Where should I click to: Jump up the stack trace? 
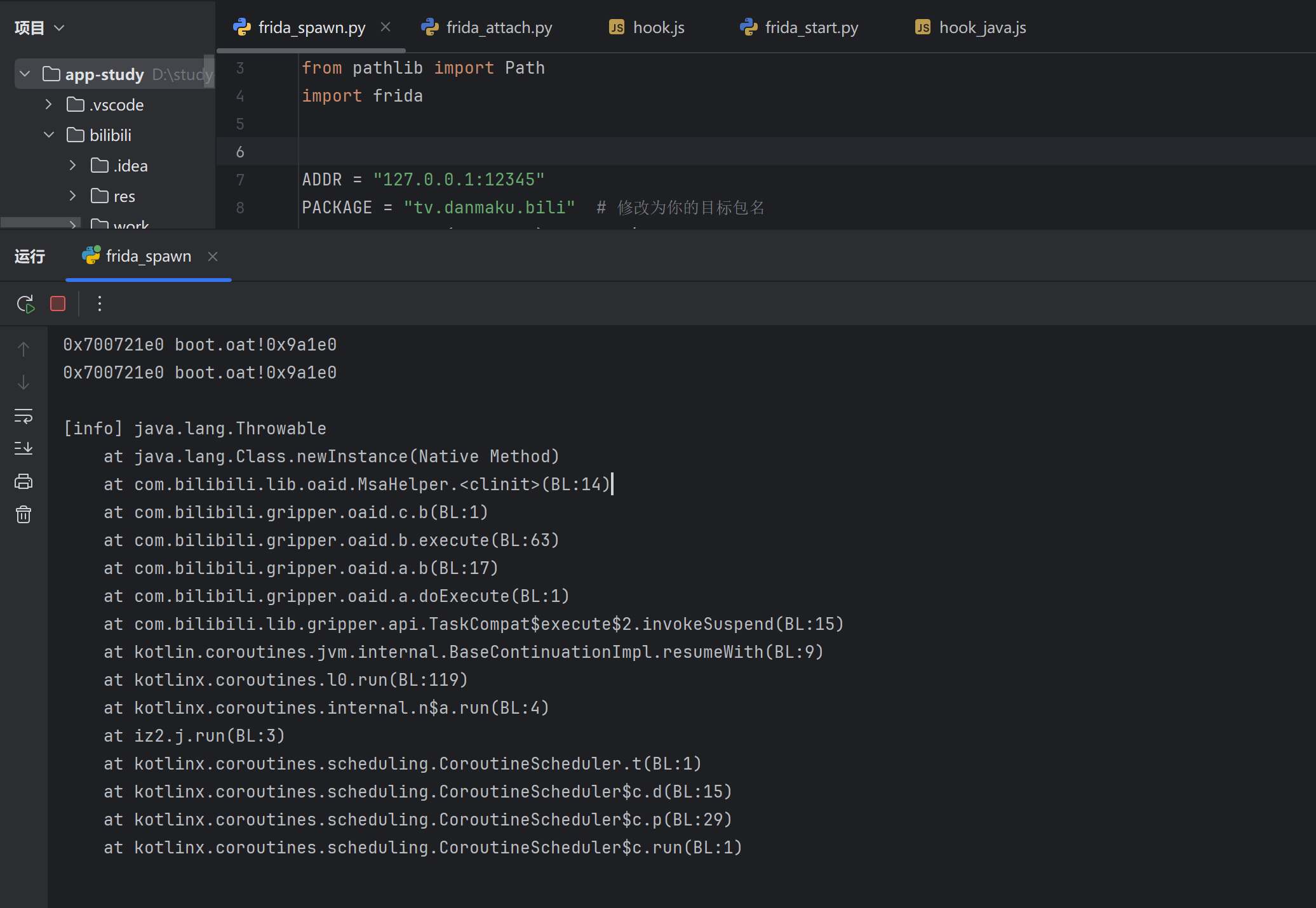click(23, 349)
